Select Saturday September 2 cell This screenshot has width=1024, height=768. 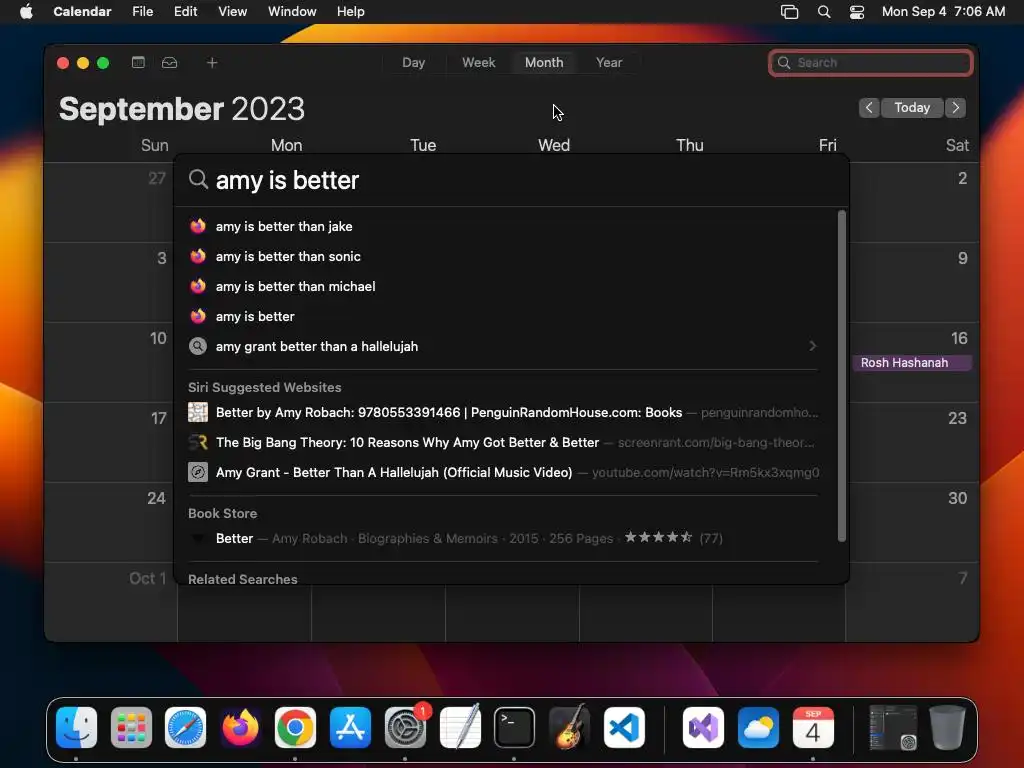point(913,202)
